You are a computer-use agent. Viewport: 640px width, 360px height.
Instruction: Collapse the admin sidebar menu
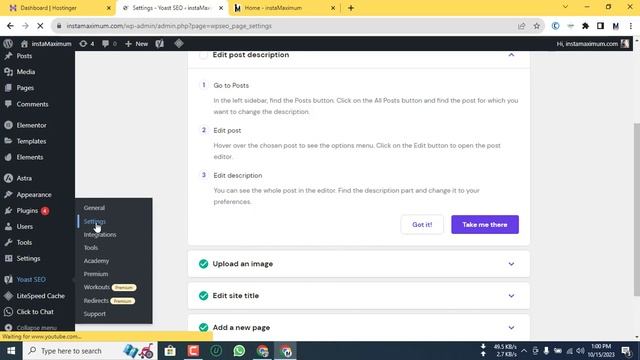37,327
